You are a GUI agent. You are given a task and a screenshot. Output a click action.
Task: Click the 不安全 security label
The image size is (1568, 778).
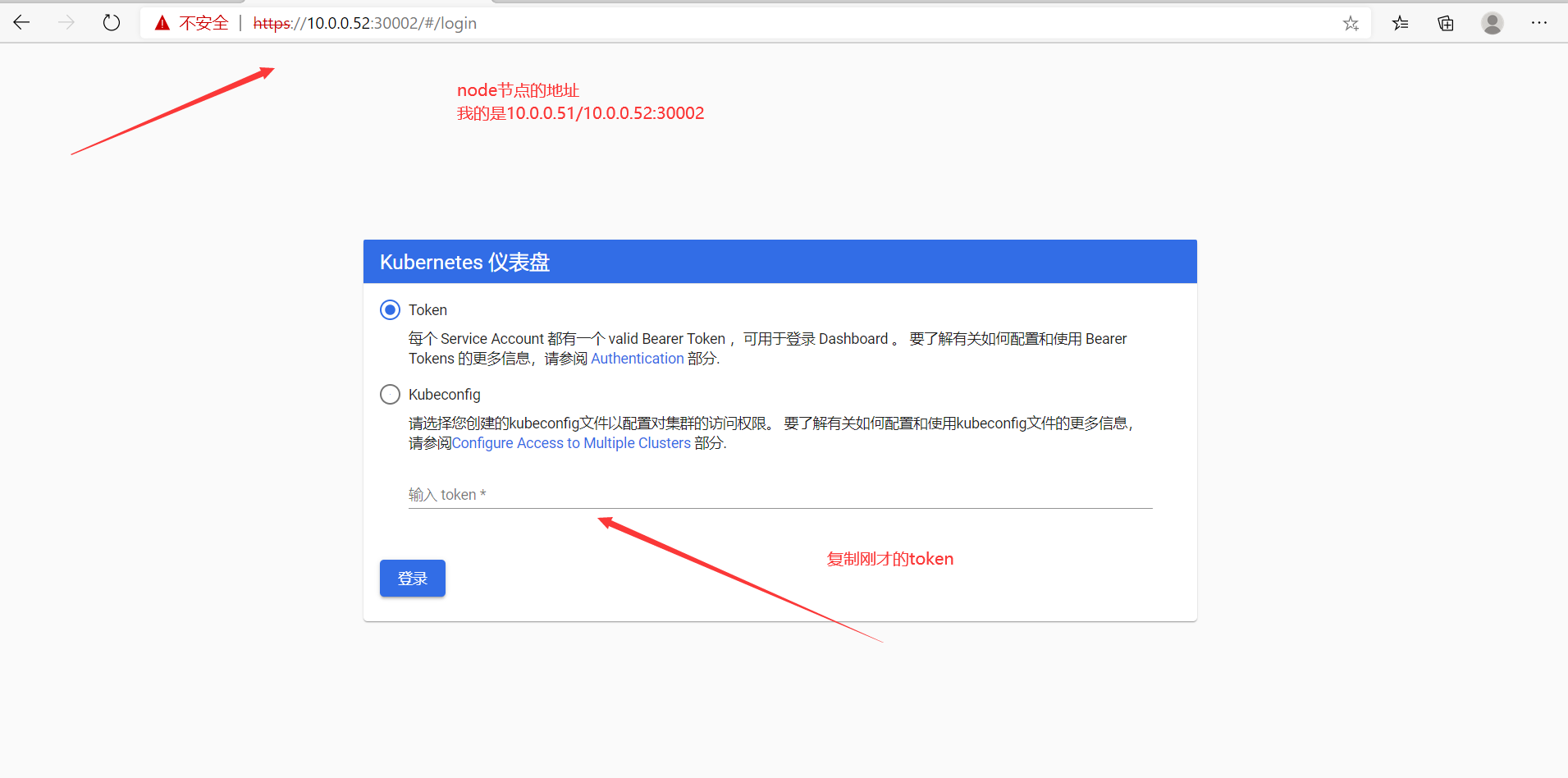pos(203,23)
